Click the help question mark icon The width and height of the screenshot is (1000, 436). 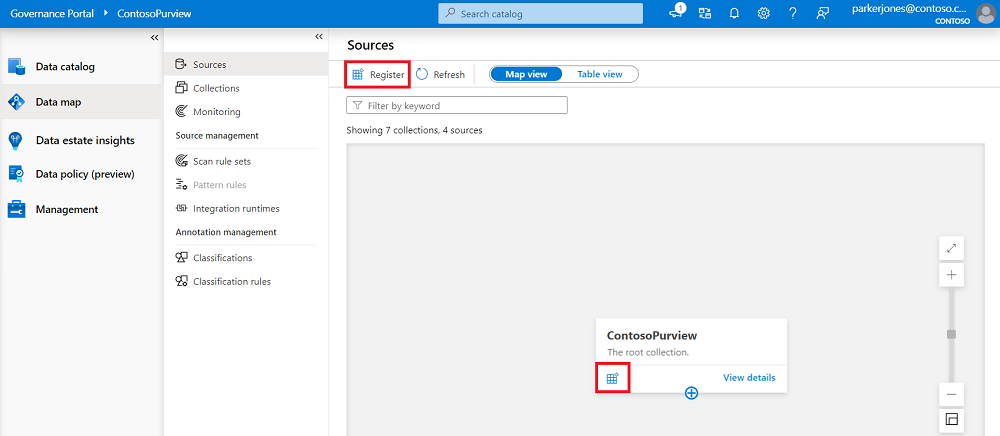pyautogui.click(x=793, y=14)
